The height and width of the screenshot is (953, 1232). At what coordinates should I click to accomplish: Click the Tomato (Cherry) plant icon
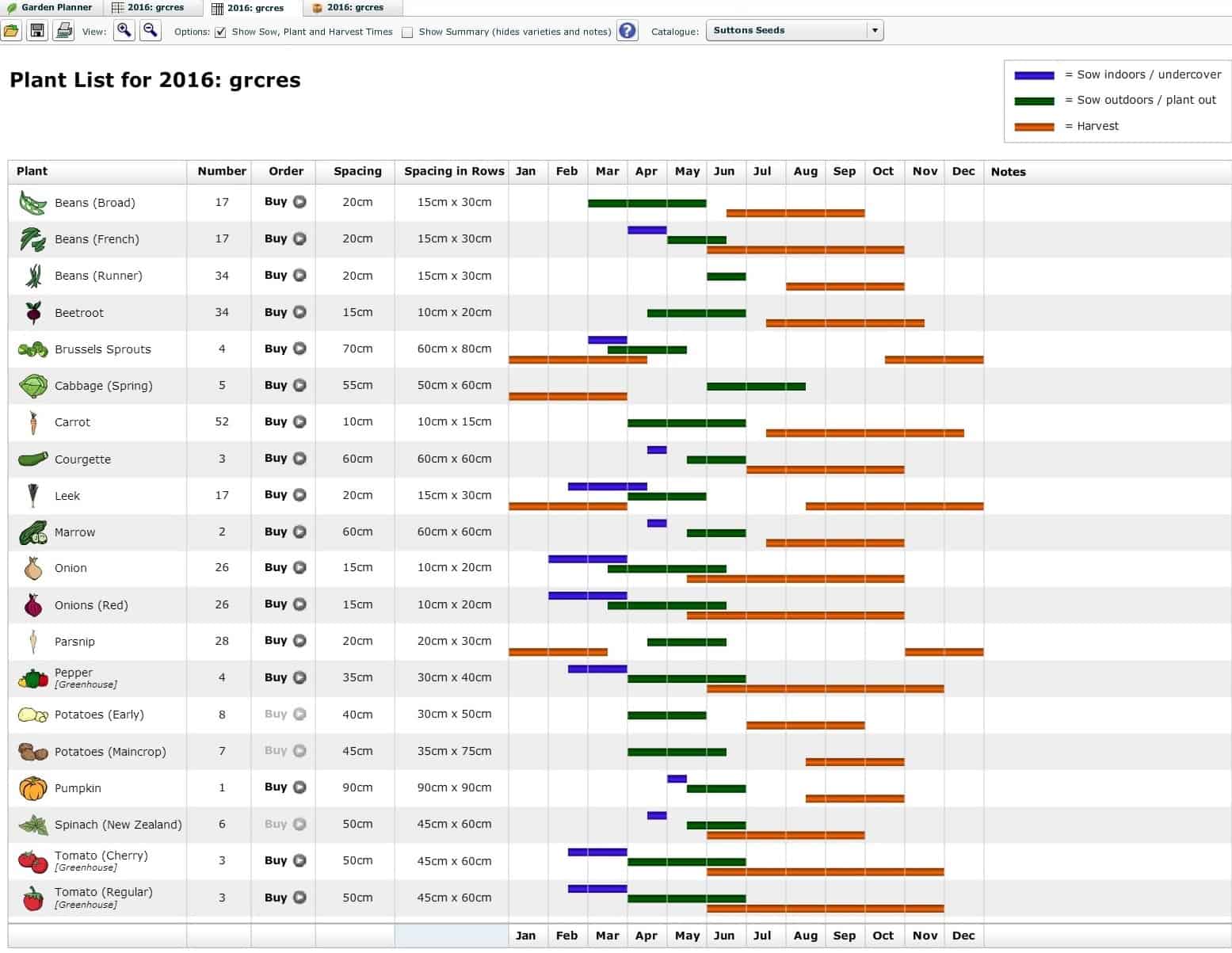click(32, 861)
